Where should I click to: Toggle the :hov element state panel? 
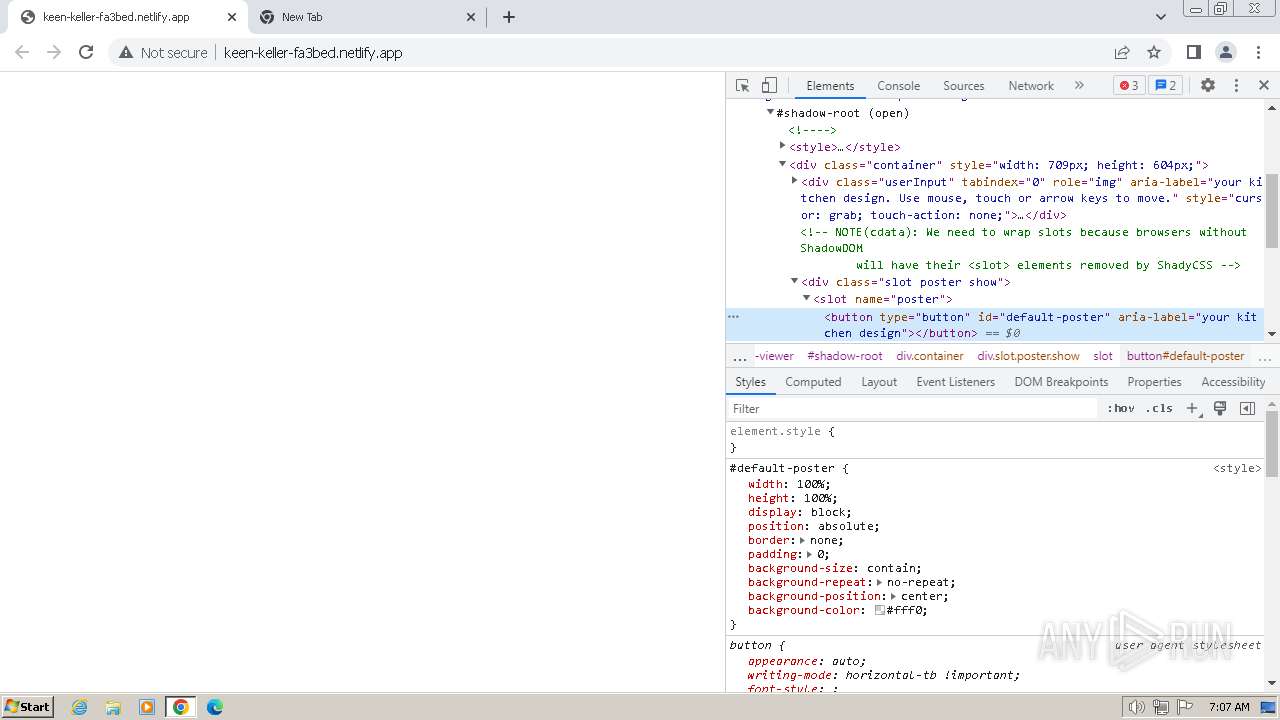pos(1121,409)
